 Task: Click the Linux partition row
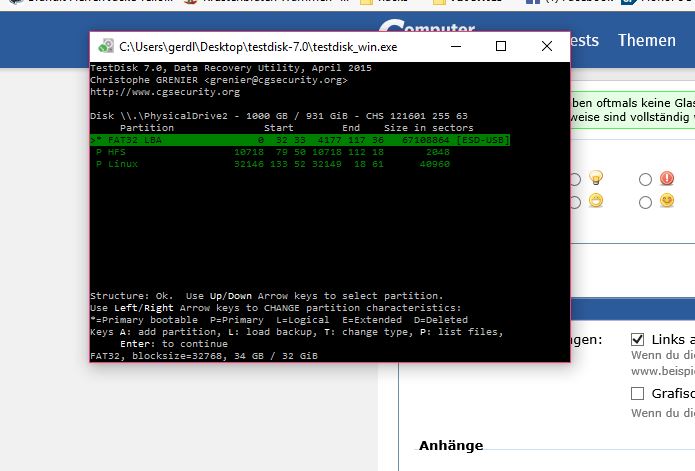[273, 164]
